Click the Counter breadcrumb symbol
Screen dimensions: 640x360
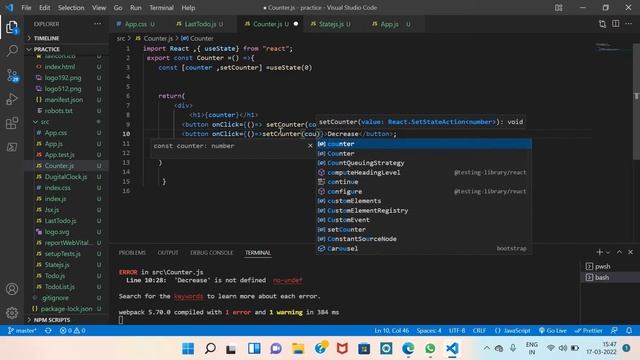[202, 38]
